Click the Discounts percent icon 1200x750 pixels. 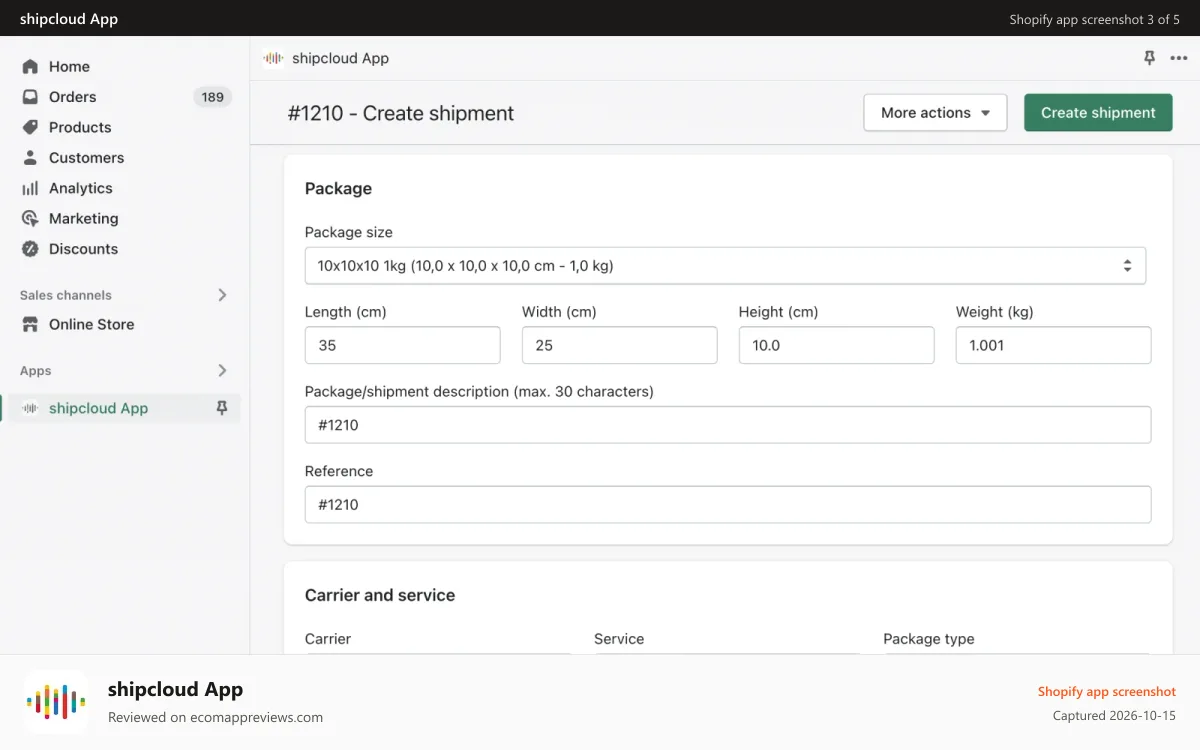(30, 249)
